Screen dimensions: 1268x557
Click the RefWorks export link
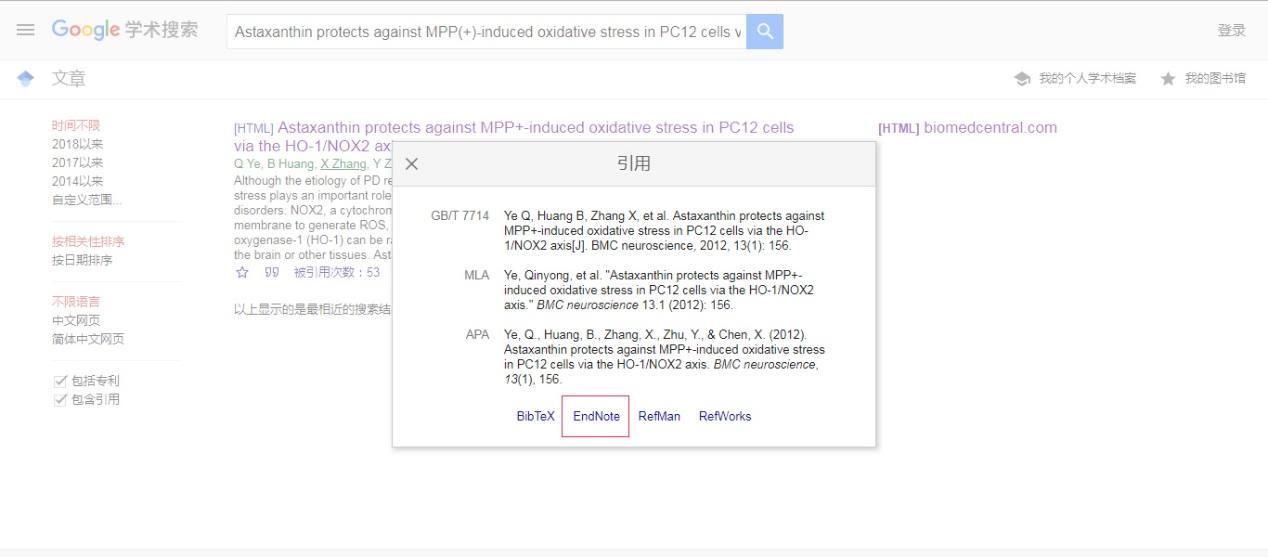pyautogui.click(x=725, y=416)
